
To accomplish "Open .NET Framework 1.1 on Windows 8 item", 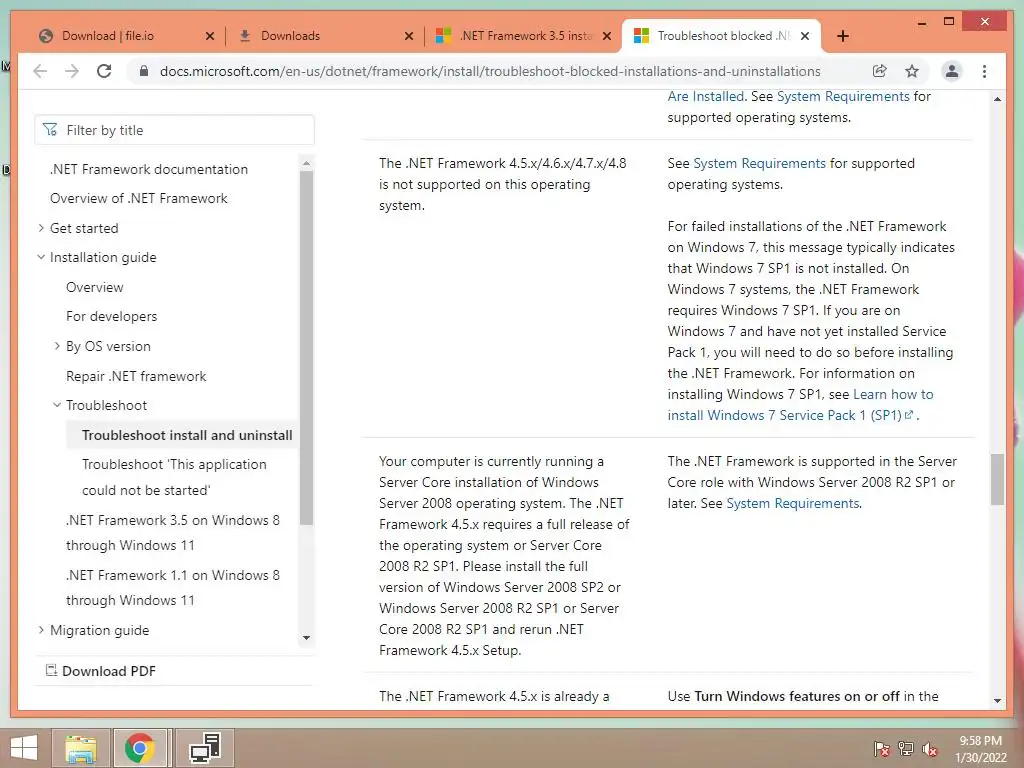I will pos(172,588).
